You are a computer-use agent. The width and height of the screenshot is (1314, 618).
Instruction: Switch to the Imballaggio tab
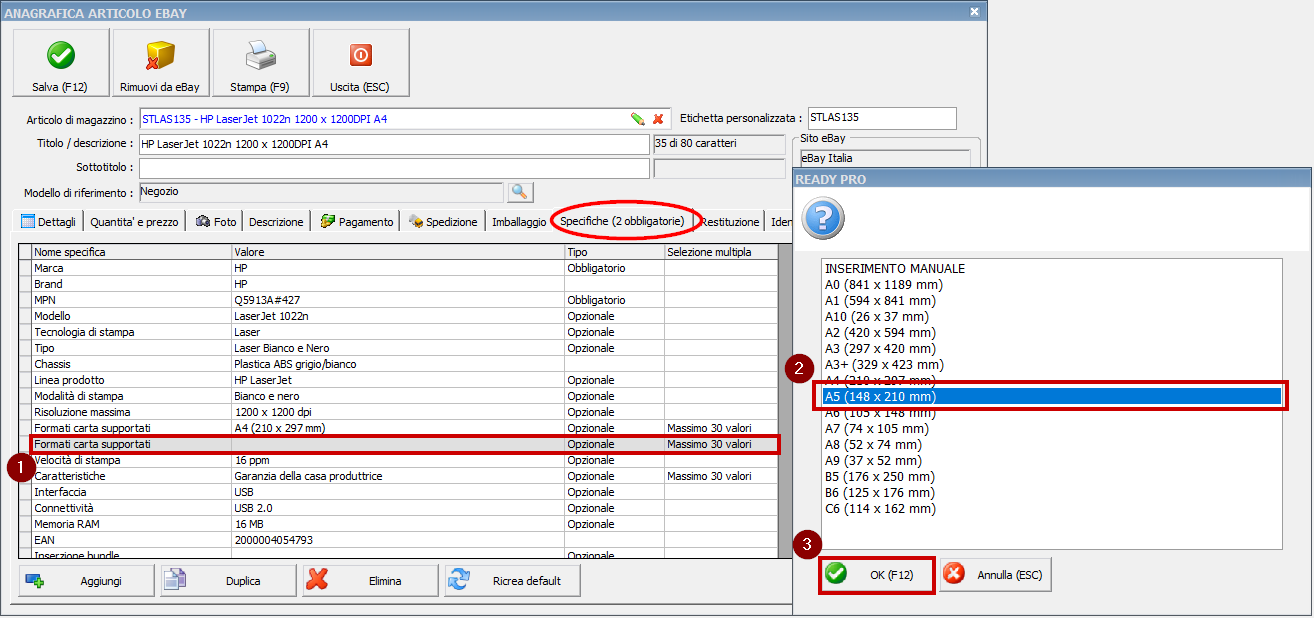(x=519, y=222)
